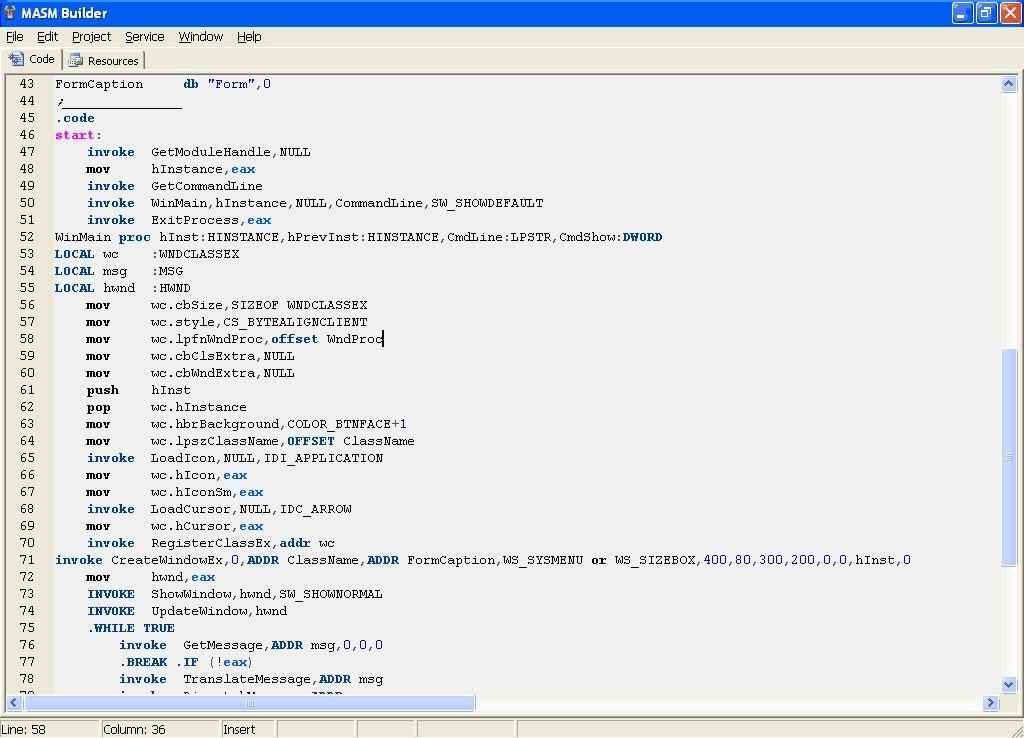Click the Resources tab icon

[76, 61]
